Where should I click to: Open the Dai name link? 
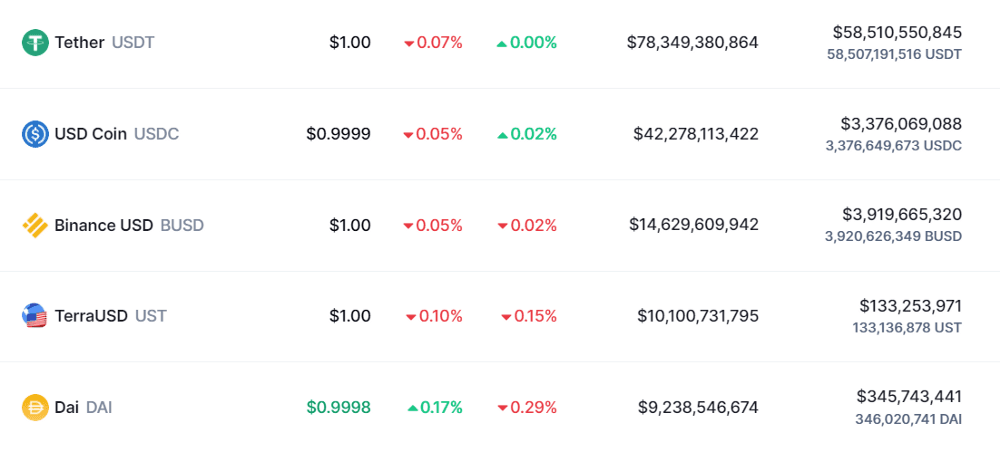[x=67, y=407]
